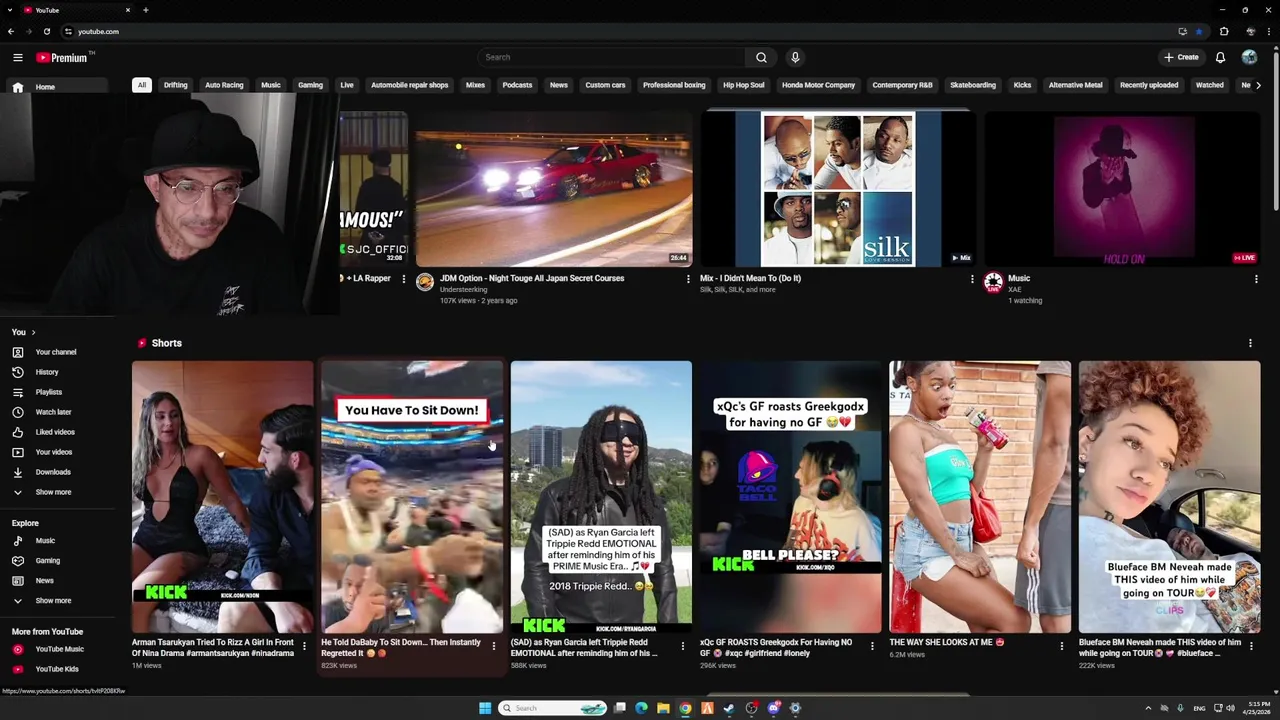Image resolution: width=1280 pixels, height=720 pixels.
Task: Open options for xQc Greekgodx short
Action: 872,646
